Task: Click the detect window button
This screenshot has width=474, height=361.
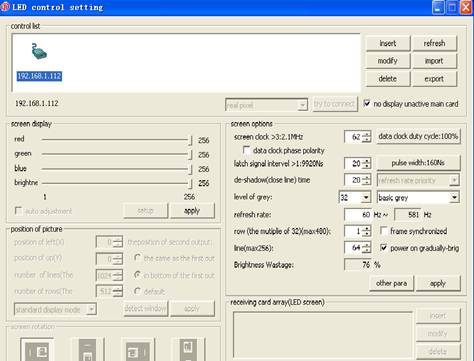Action: point(145,308)
